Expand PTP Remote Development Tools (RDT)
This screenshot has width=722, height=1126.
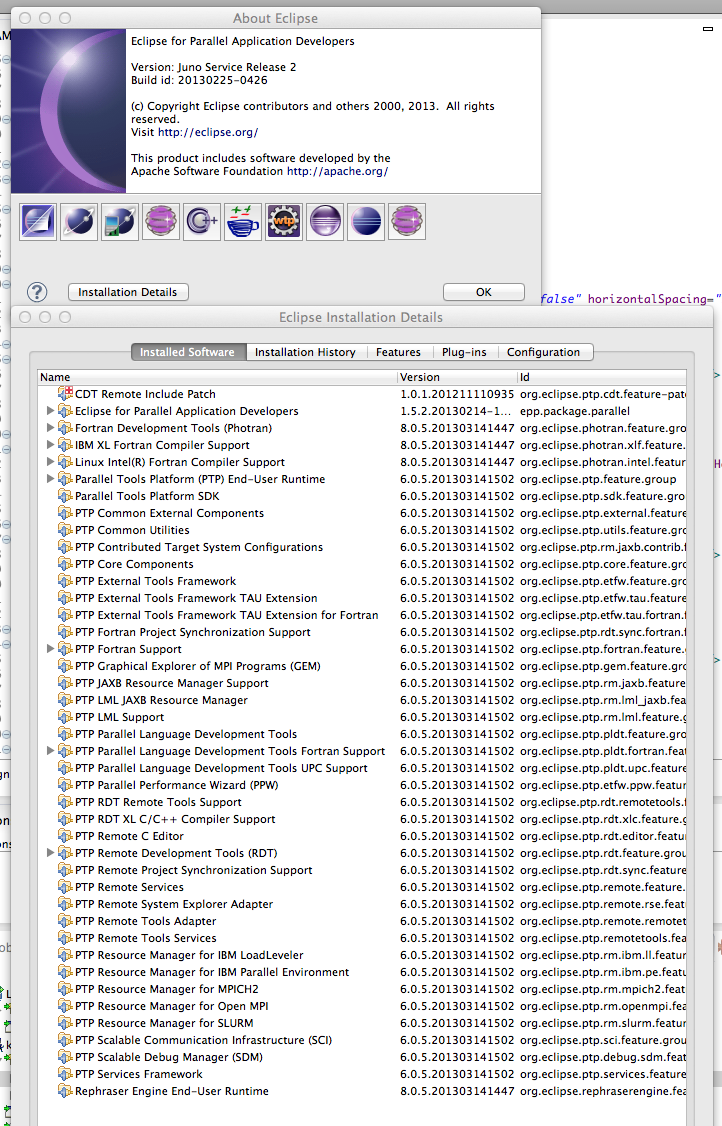(x=51, y=853)
